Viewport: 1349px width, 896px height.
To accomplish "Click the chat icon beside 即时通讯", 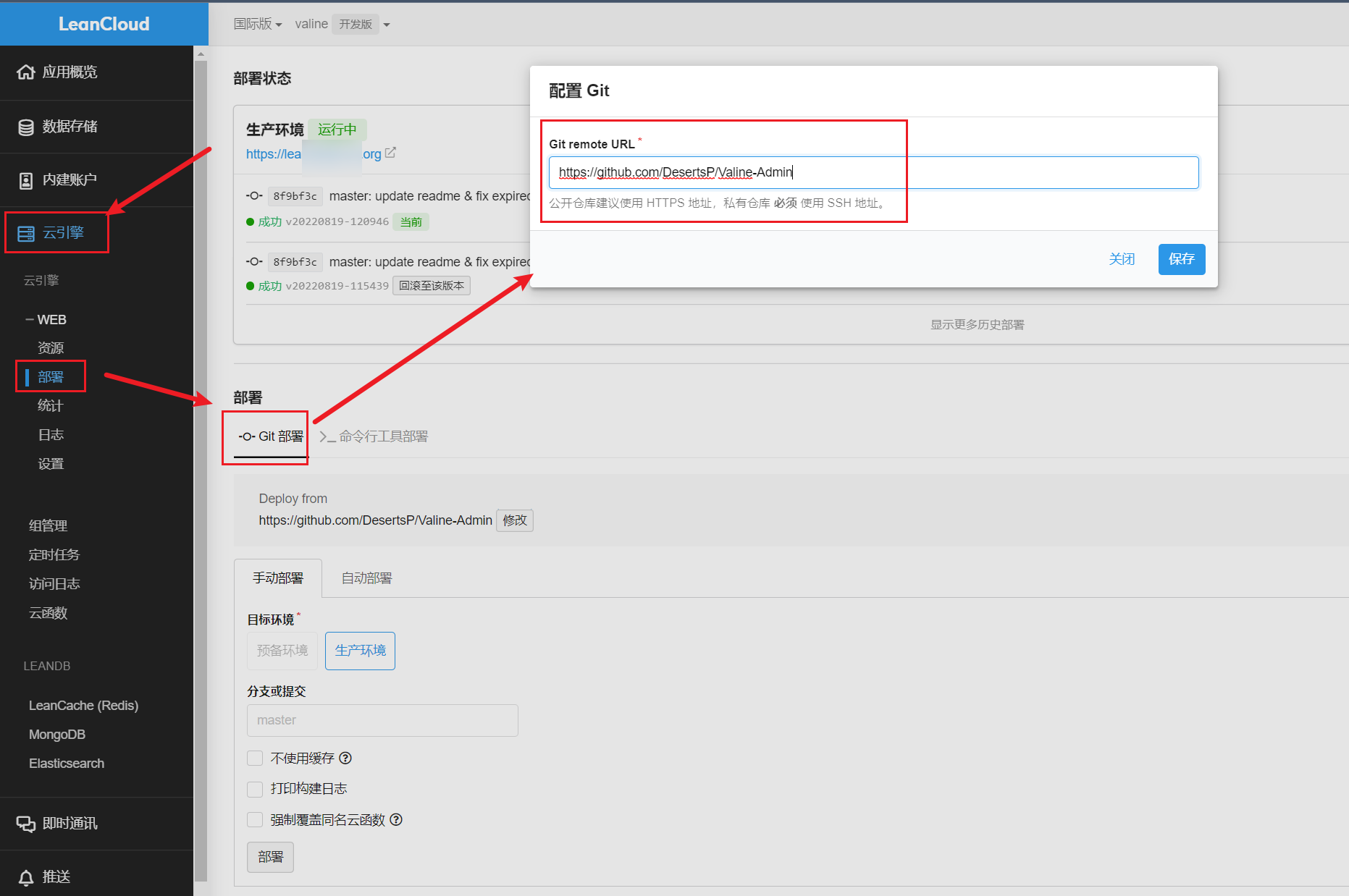I will coord(26,824).
